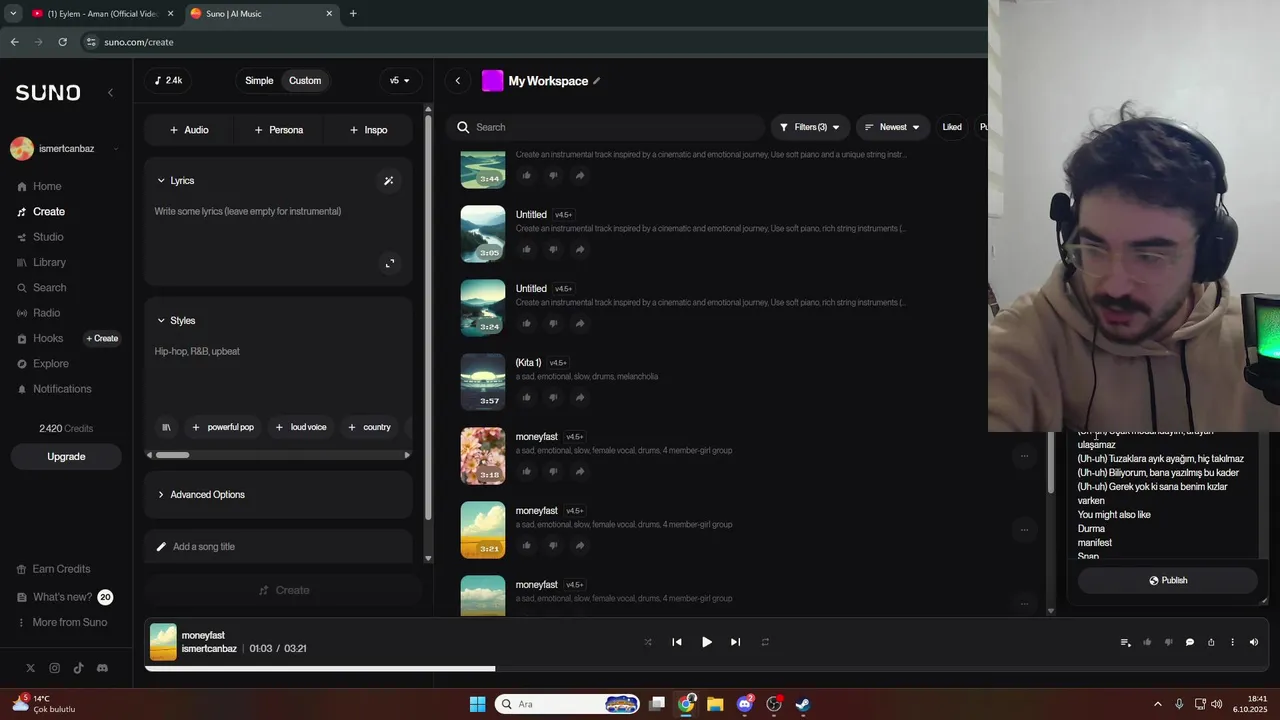Open the styles library icon
Image resolution: width=1280 pixels, height=720 pixels.
tap(166, 427)
